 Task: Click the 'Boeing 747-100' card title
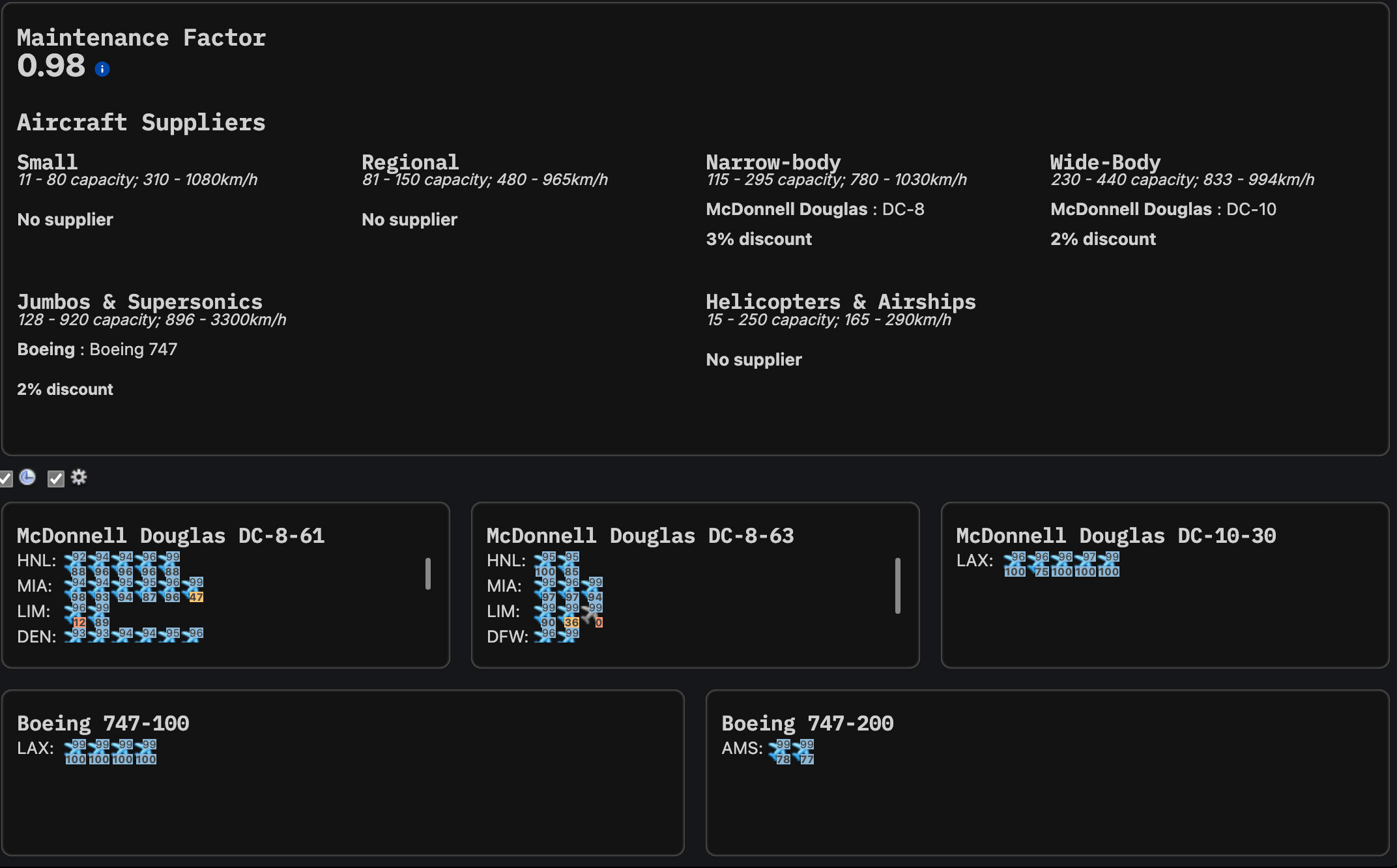103,723
